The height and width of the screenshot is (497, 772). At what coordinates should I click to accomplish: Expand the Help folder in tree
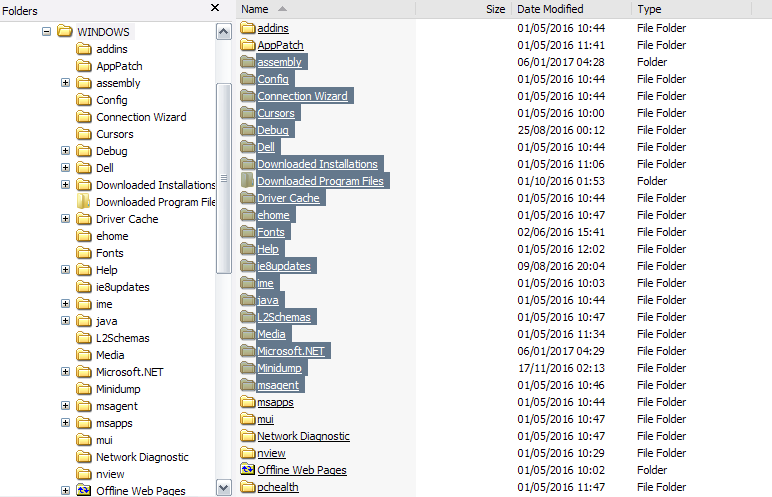(x=65, y=269)
